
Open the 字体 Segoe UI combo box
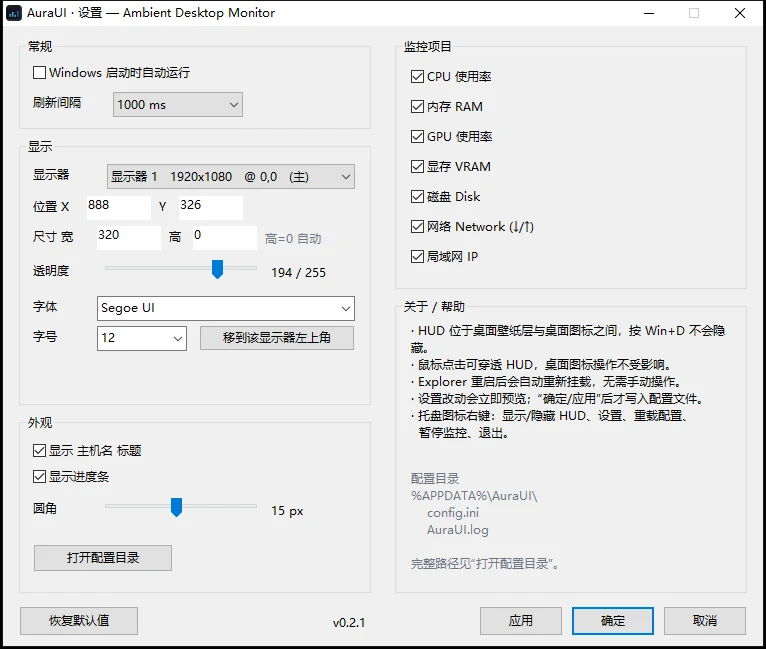(226, 308)
